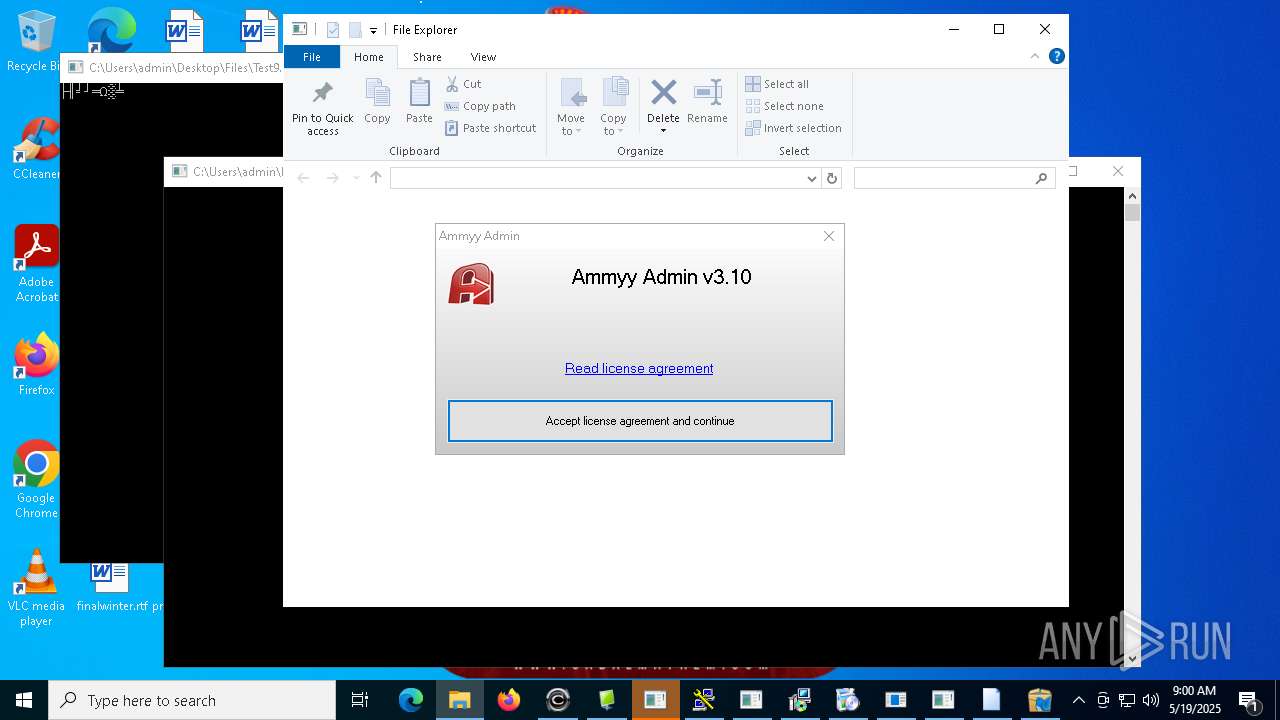
Task: Open the taskbar clock showing 9:00 AM
Action: [x=1195, y=700]
